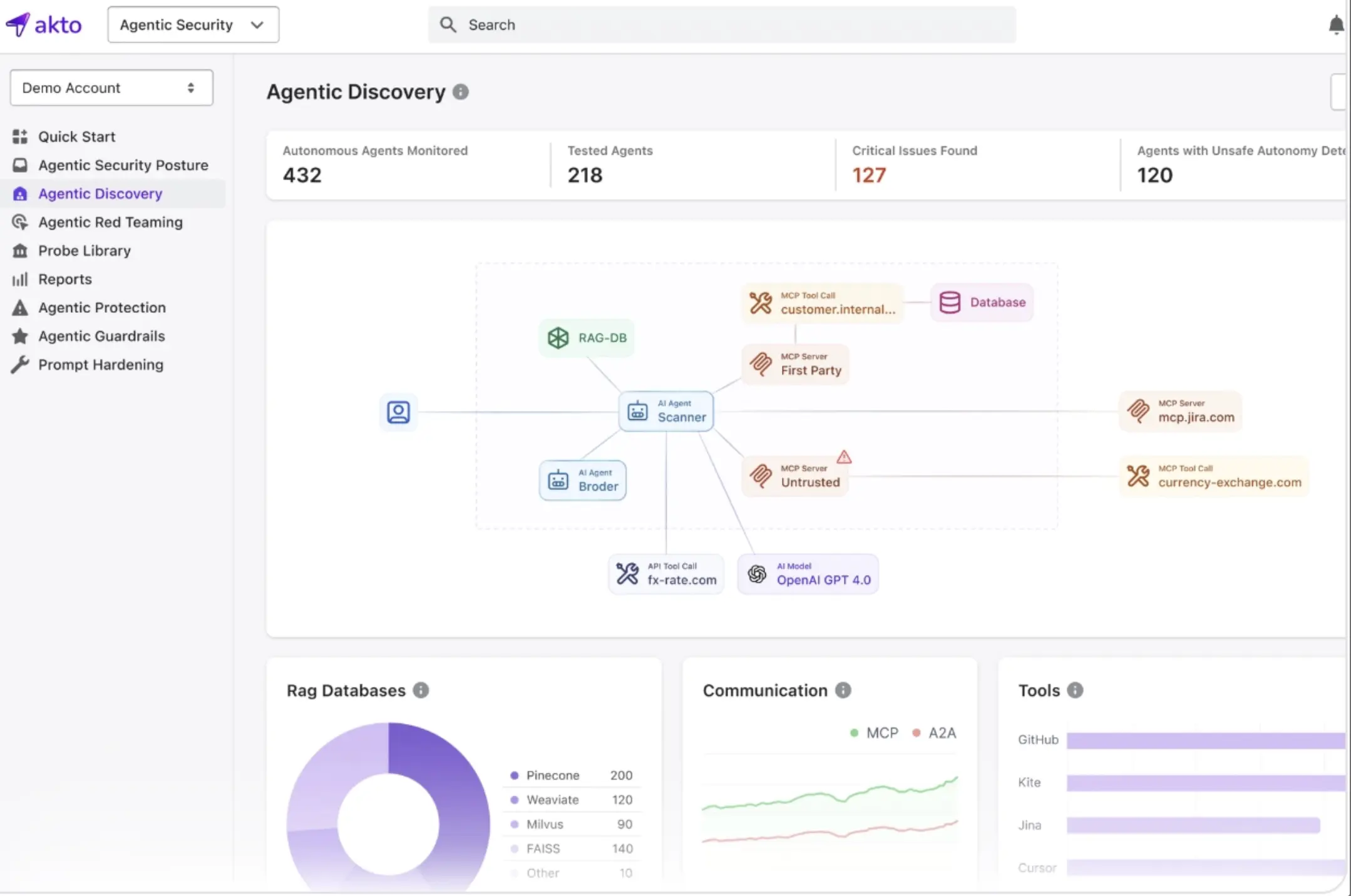Select the OpenAI GPT 4.0 model node

click(808, 574)
